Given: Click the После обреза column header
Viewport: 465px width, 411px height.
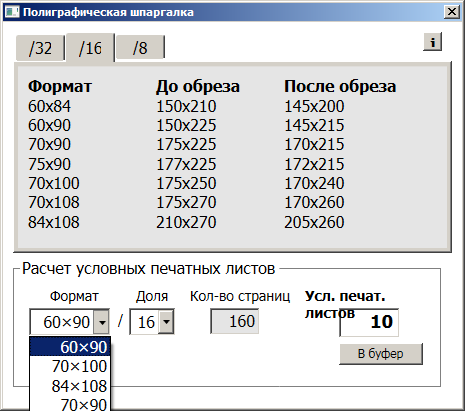Looking at the screenshot, I should [x=340, y=86].
